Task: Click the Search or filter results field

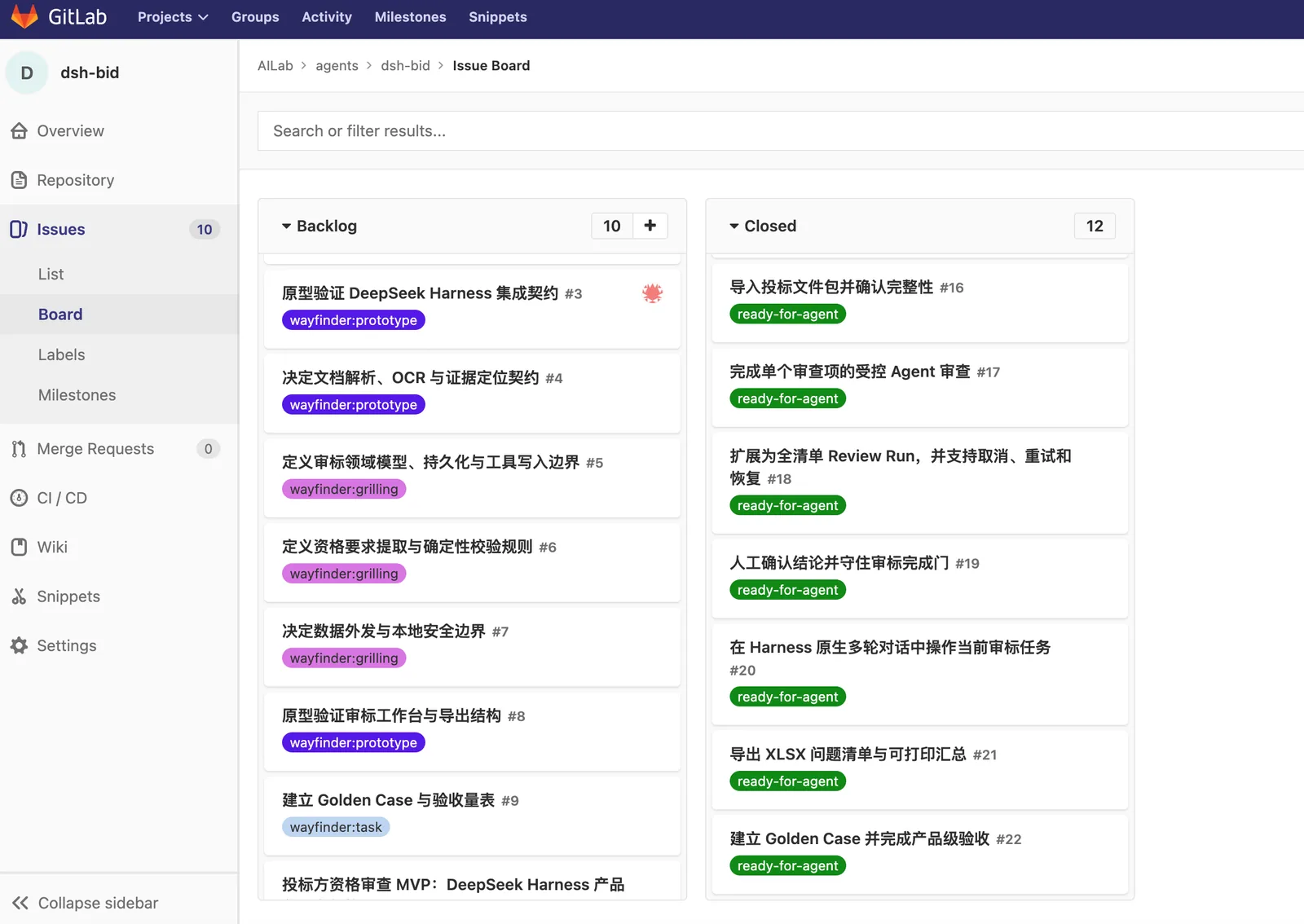Action: coord(781,131)
